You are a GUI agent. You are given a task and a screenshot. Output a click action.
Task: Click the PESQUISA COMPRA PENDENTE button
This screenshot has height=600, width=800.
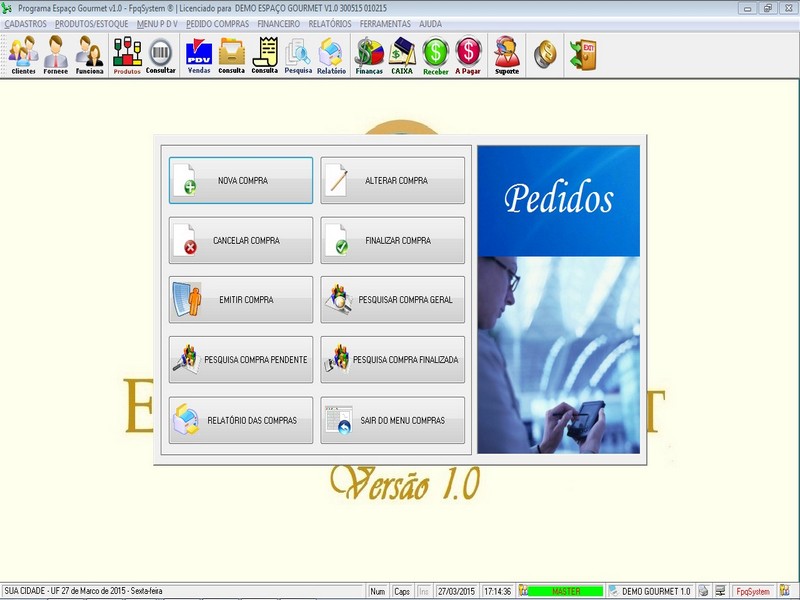(x=241, y=360)
